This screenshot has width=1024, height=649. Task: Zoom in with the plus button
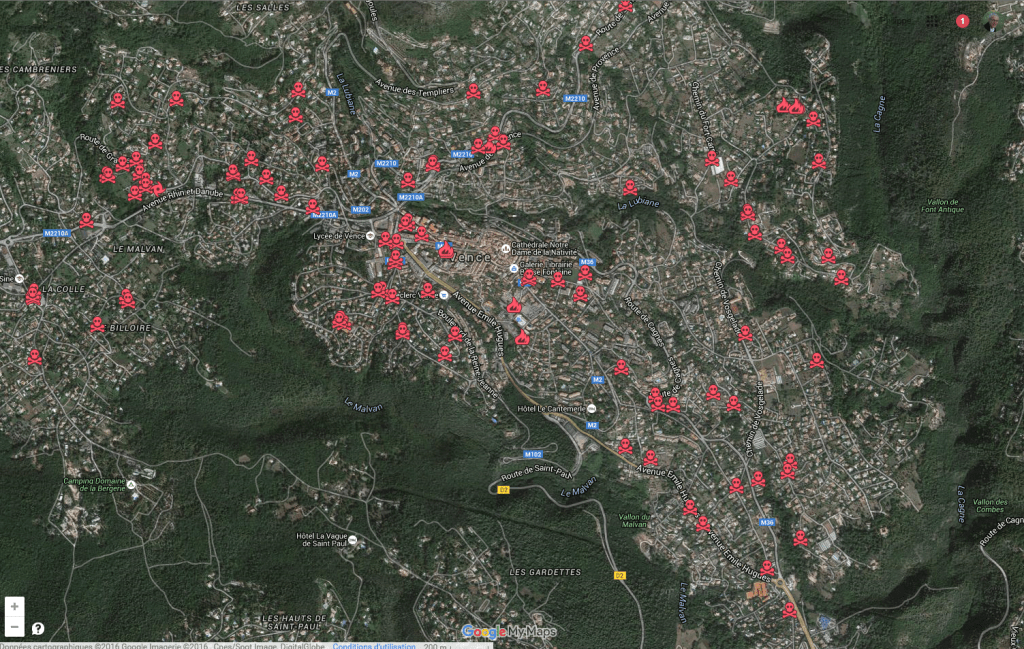pos(14,607)
